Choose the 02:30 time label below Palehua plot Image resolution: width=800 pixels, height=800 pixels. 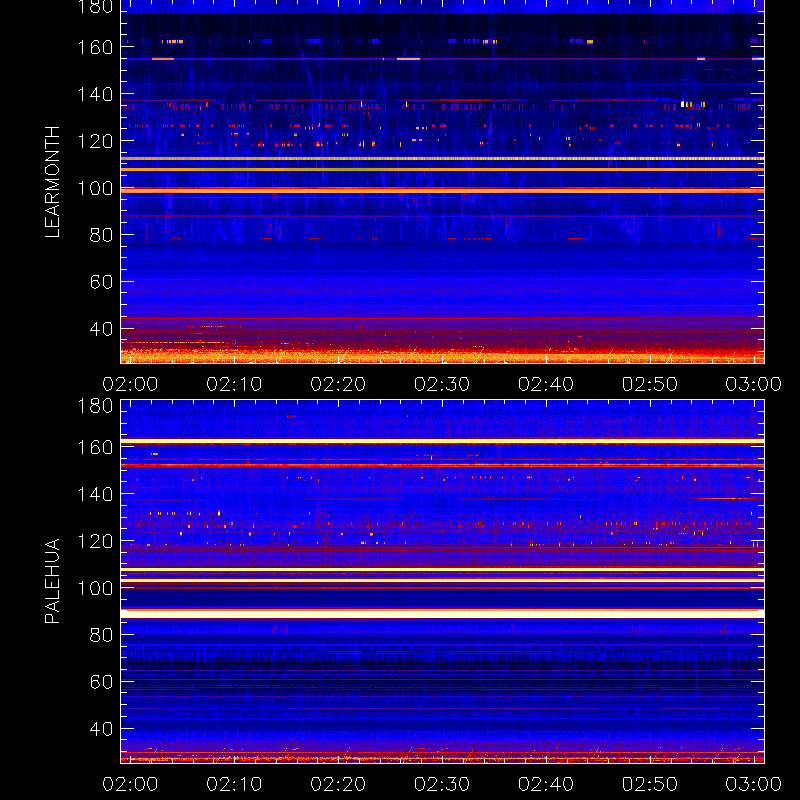pyautogui.click(x=442, y=784)
